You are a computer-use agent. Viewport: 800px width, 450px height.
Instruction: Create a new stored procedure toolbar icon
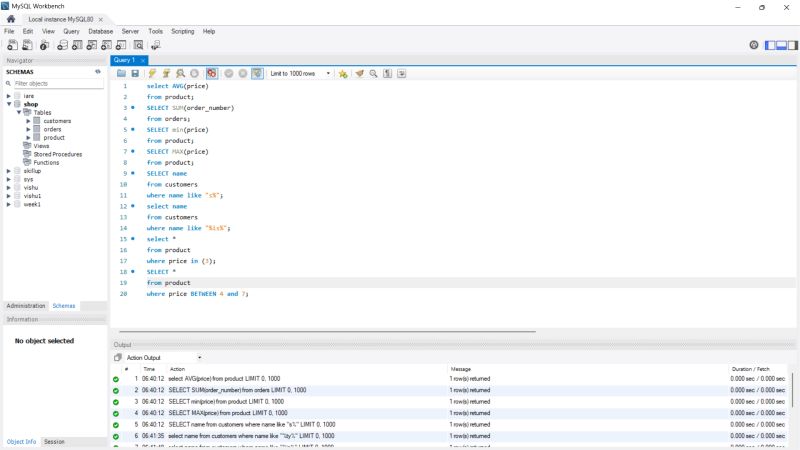106,45
